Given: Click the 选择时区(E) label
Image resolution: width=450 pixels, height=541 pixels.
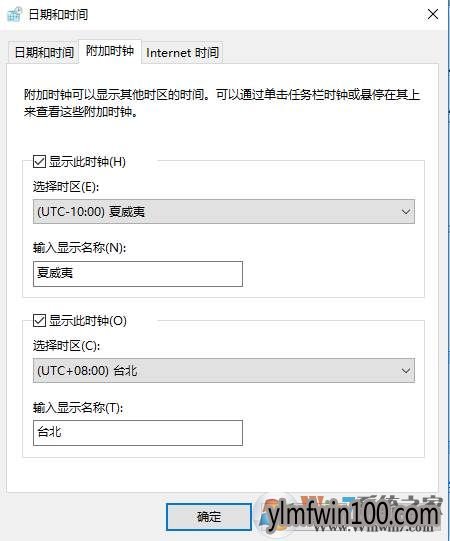Looking at the screenshot, I should coord(66,187).
